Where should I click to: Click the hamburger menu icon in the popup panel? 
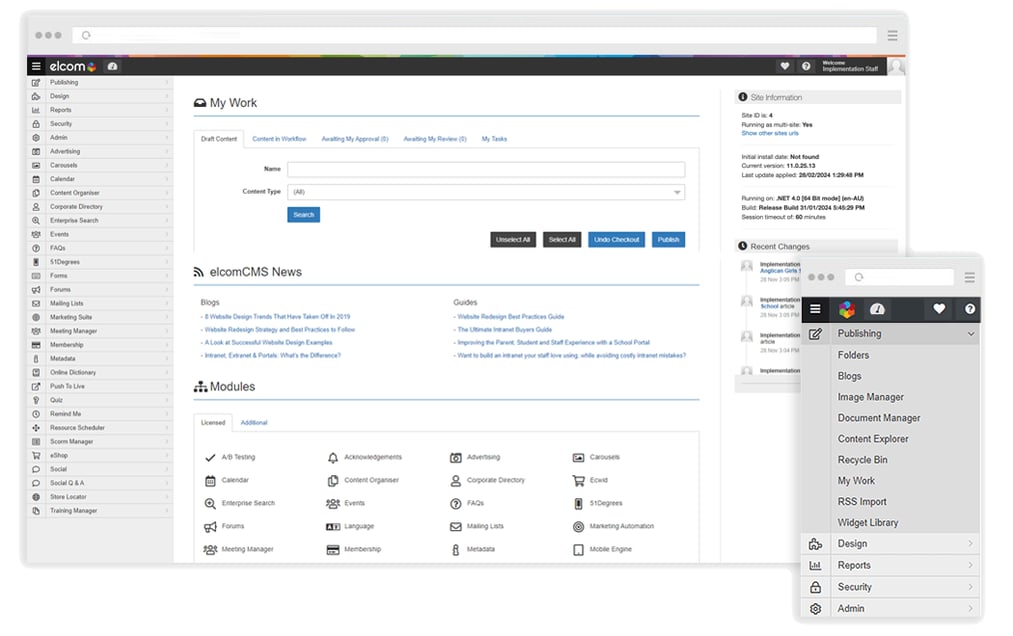tap(816, 310)
